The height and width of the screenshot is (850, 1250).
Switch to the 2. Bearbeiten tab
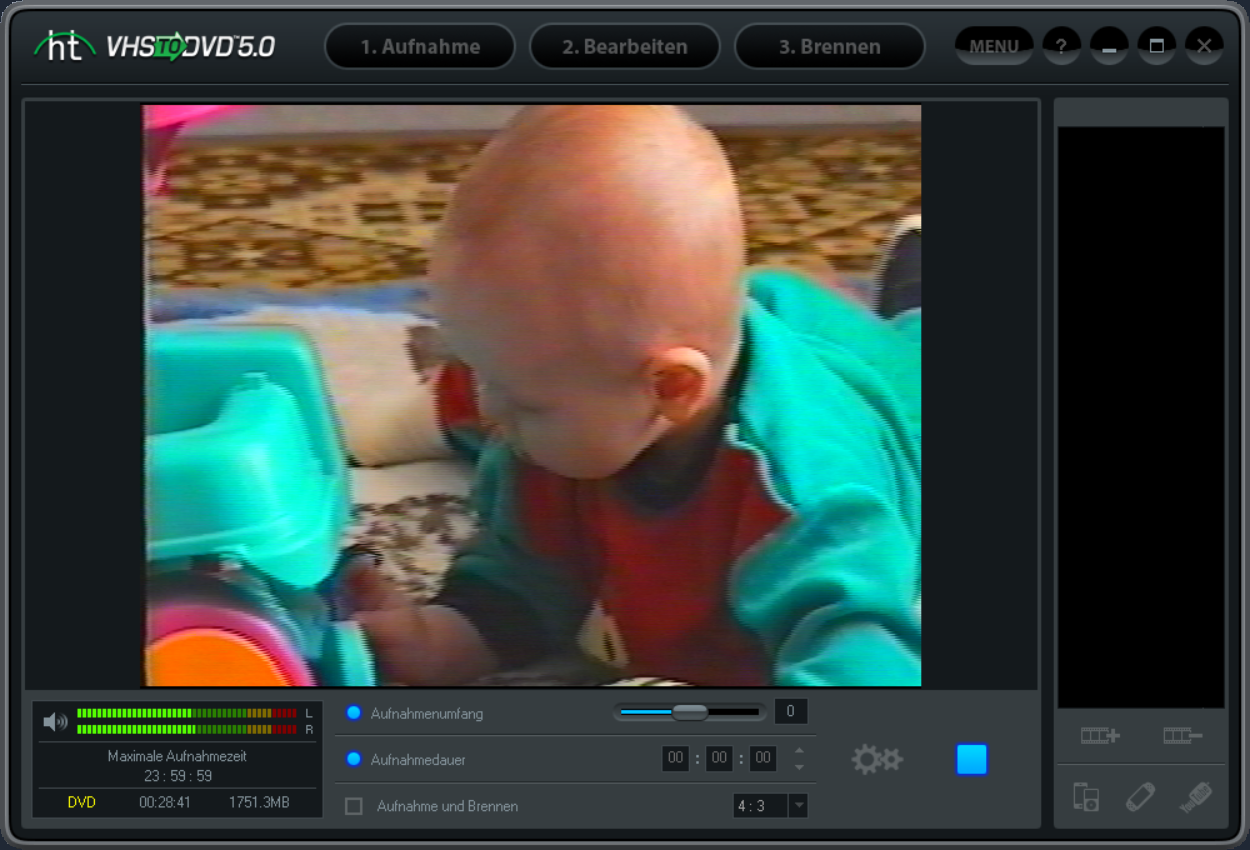pyautogui.click(x=624, y=47)
